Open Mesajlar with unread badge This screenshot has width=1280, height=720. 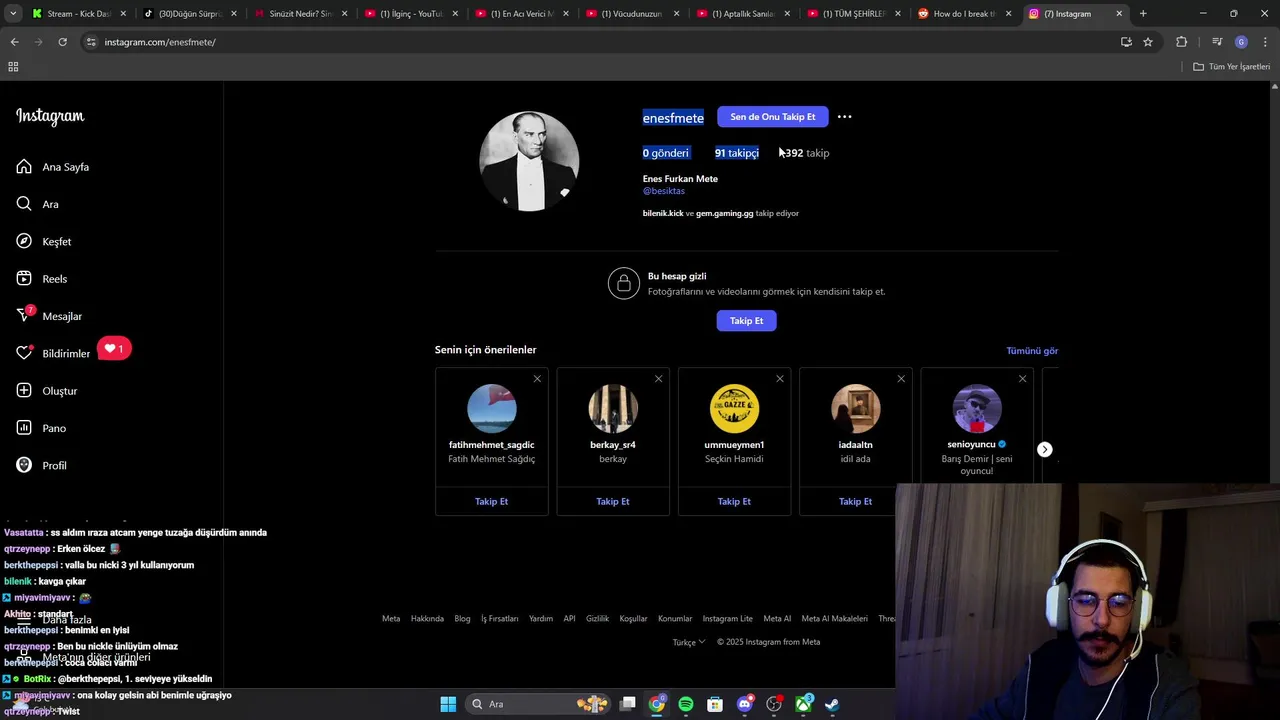pyautogui.click(x=49, y=316)
